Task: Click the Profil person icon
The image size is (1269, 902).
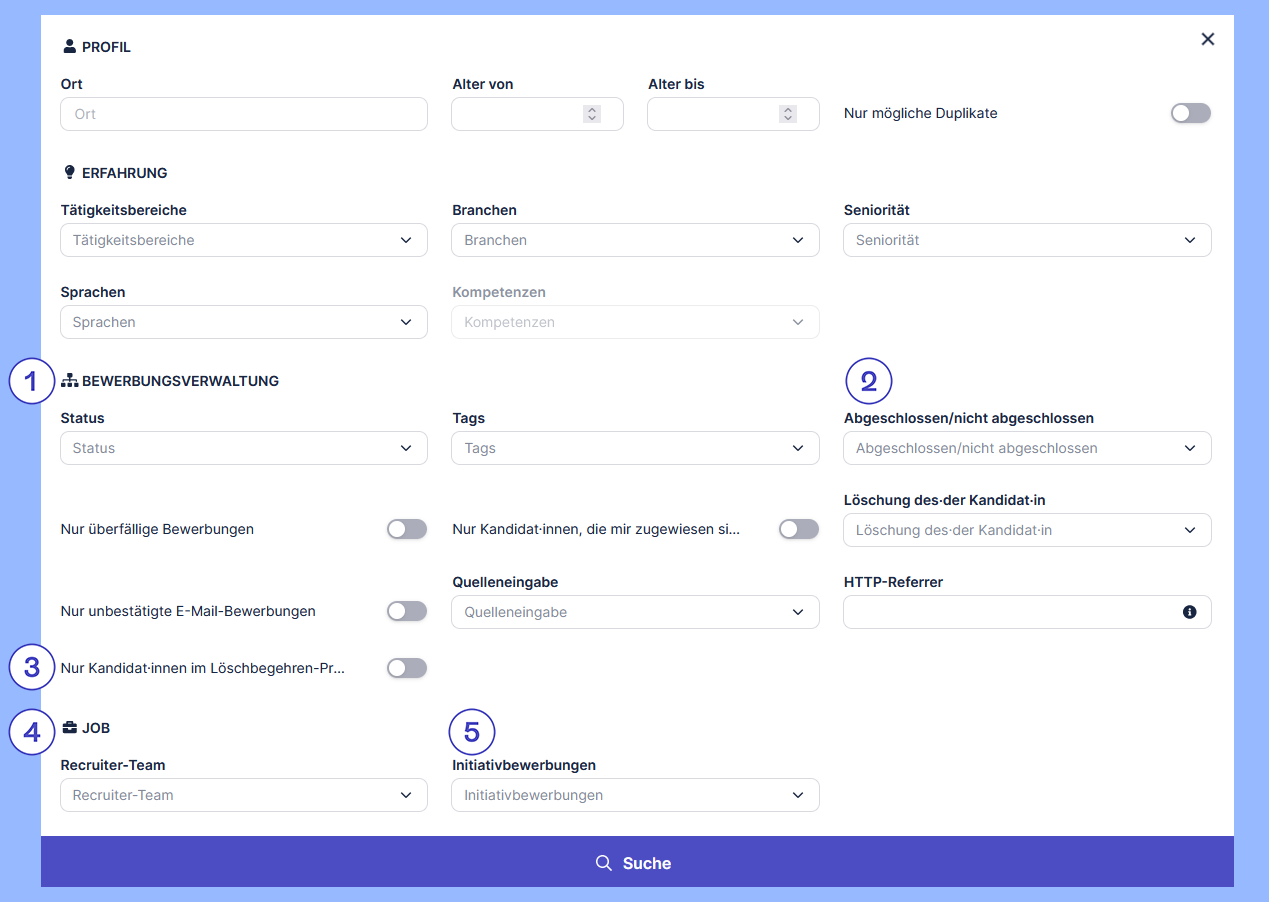Action: [x=69, y=46]
